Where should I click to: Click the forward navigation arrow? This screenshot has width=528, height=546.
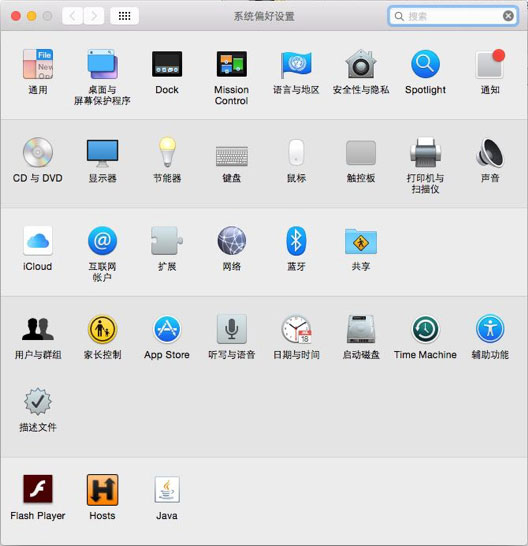[94, 16]
